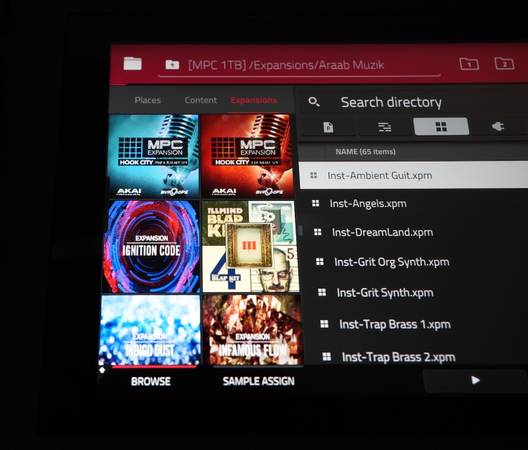Open the Infamous Flow expansion

[x=253, y=330]
